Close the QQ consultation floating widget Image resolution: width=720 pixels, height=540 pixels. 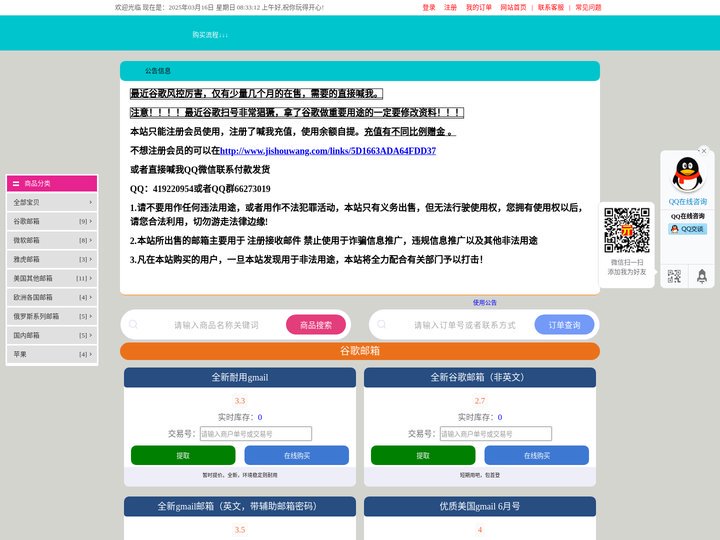coord(703,151)
